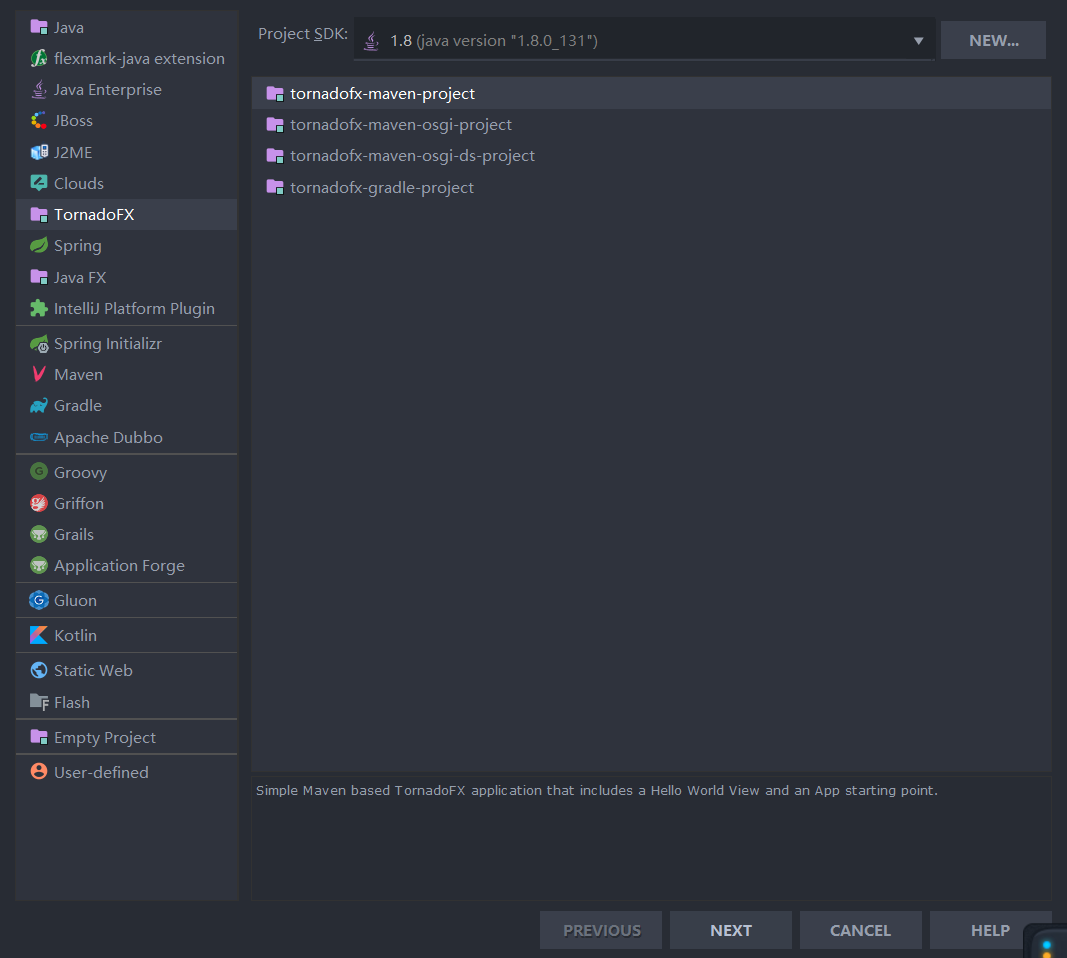The width and height of the screenshot is (1067, 958).
Task: Select tornadofx-maven-osgi-ds-project template
Action: 651,156
